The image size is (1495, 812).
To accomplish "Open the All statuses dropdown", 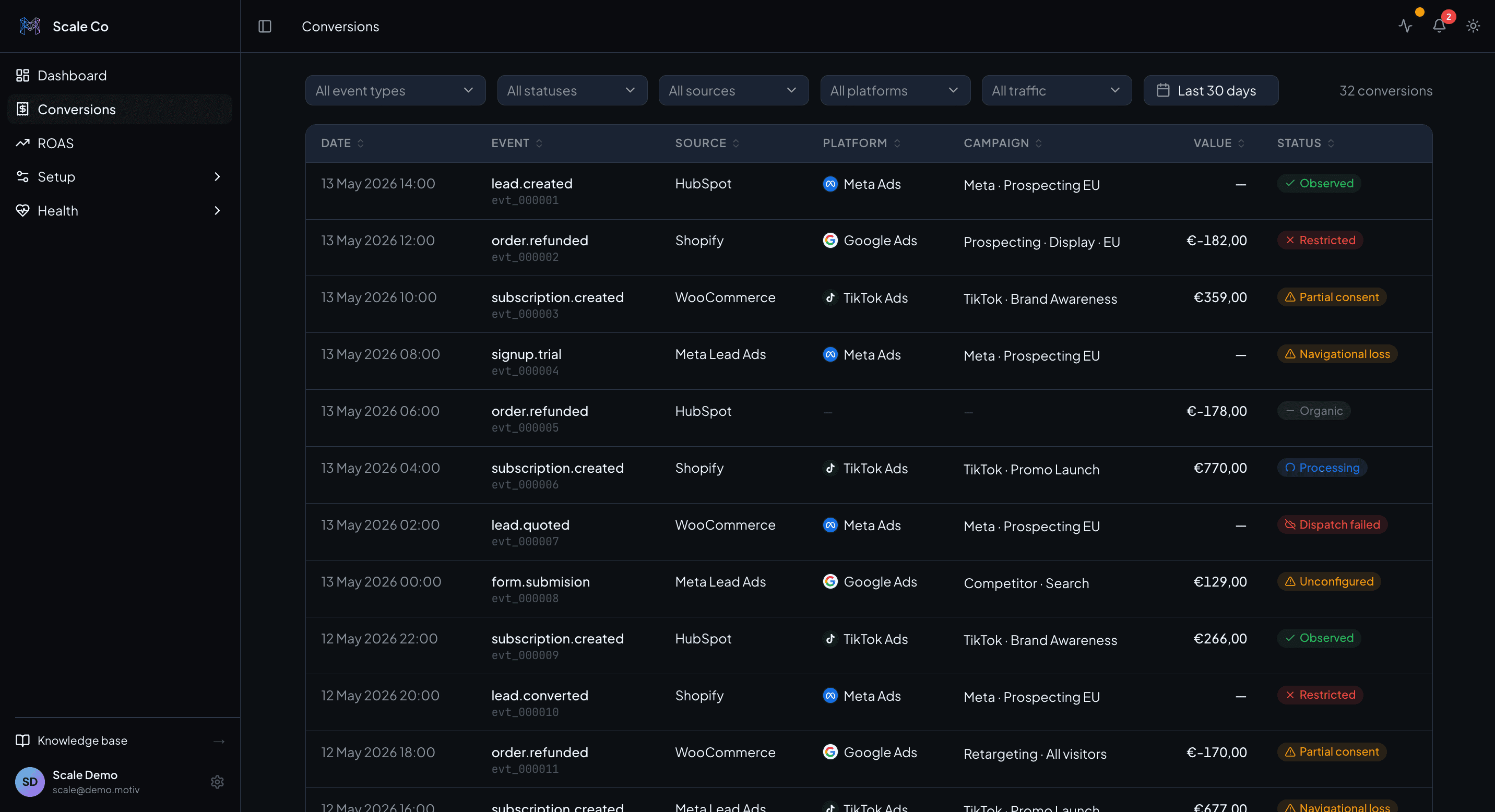I will click(572, 90).
